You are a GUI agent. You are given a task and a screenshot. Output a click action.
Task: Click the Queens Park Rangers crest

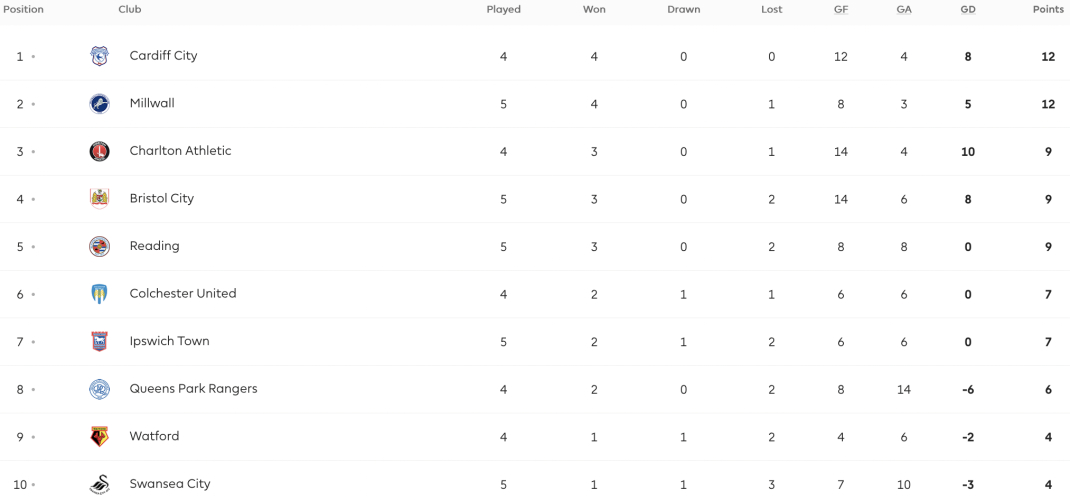(99, 389)
